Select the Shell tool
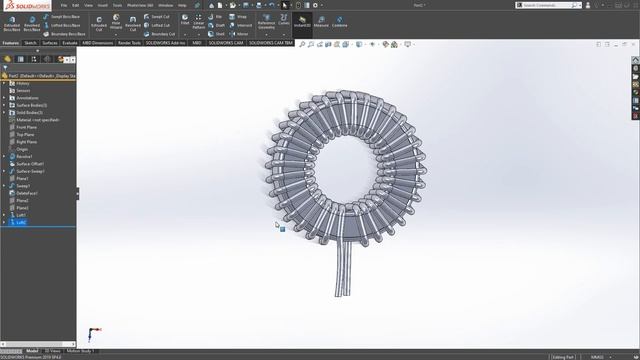This screenshot has height=360, width=640. [216, 34]
